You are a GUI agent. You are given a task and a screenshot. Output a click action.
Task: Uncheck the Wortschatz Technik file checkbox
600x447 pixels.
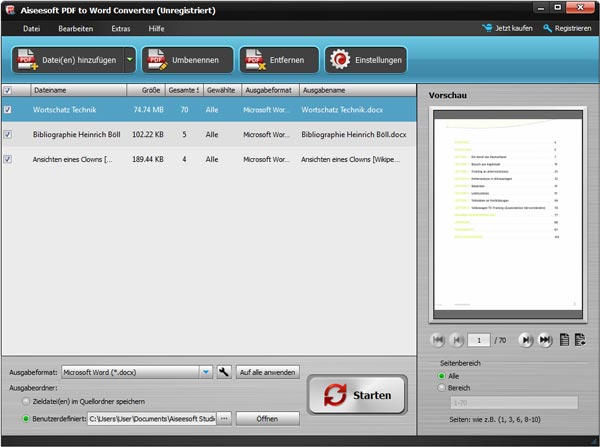pos(9,109)
